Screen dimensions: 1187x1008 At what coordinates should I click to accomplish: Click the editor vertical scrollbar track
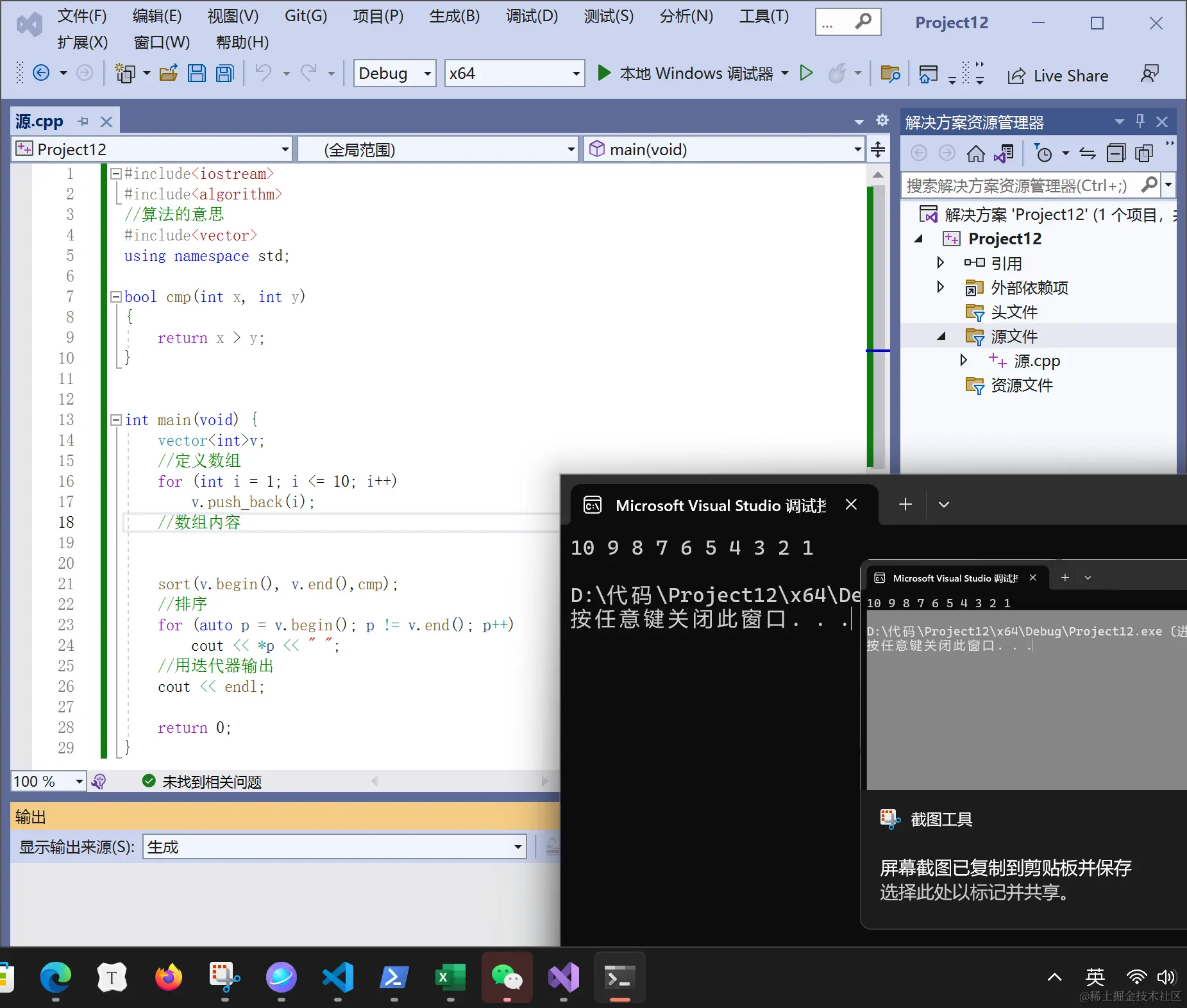pyautogui.click(x=879, y=326)
